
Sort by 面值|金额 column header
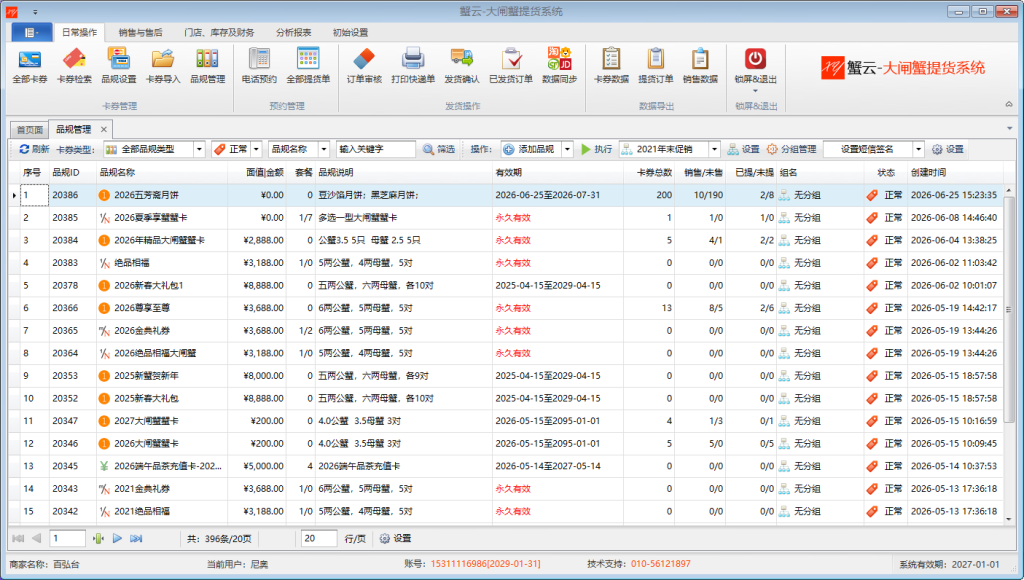pos(257,172)
